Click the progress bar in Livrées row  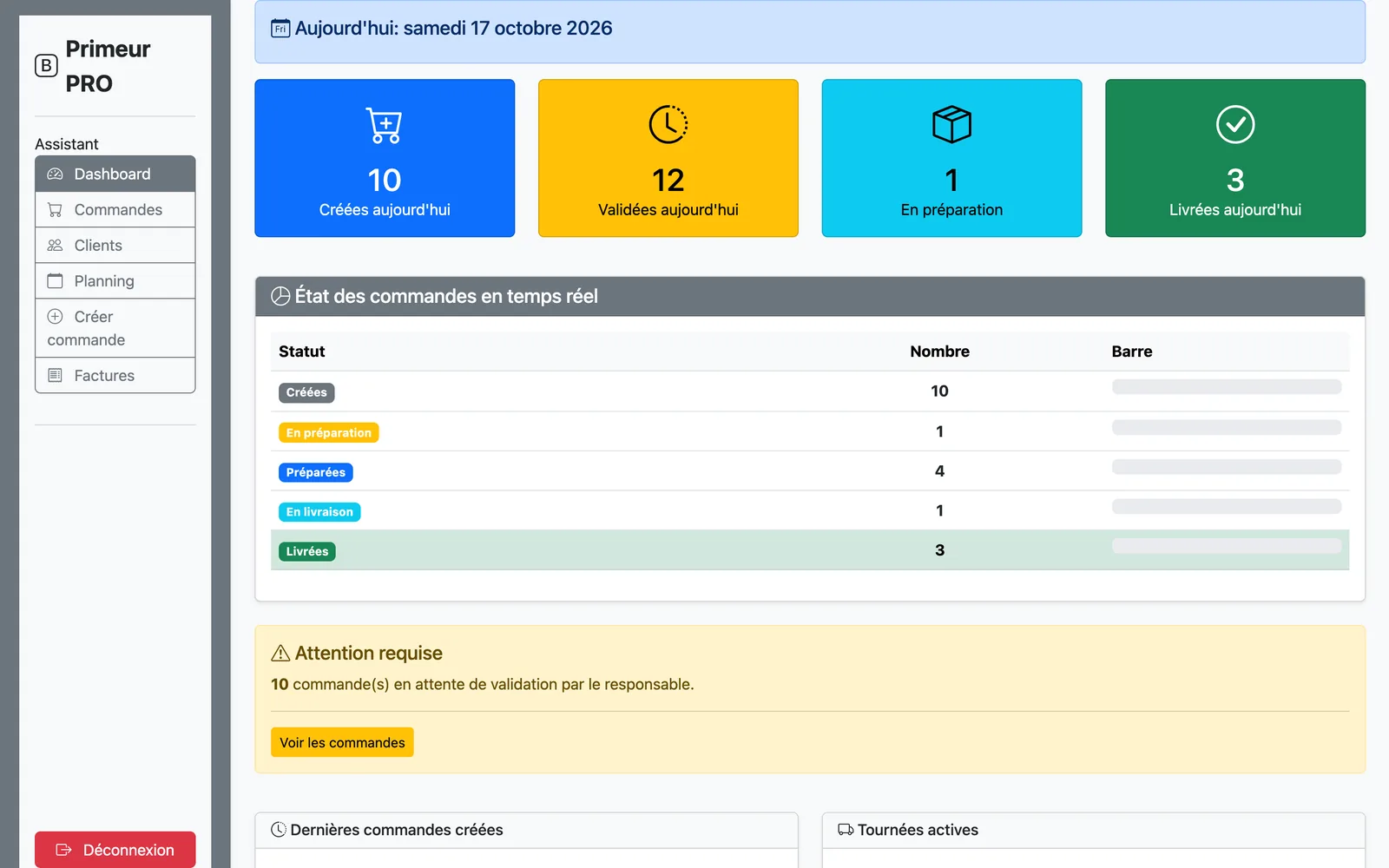click(x=1227, y=546)
